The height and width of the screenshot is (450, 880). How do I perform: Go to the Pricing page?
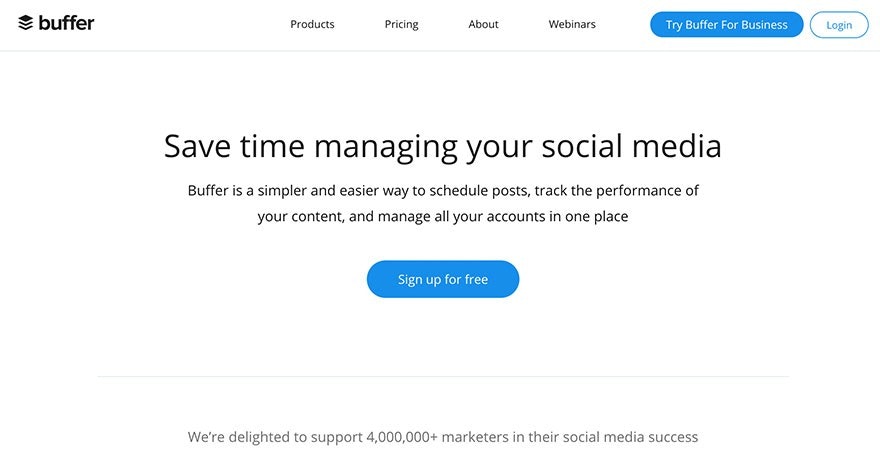pos(401,24)
